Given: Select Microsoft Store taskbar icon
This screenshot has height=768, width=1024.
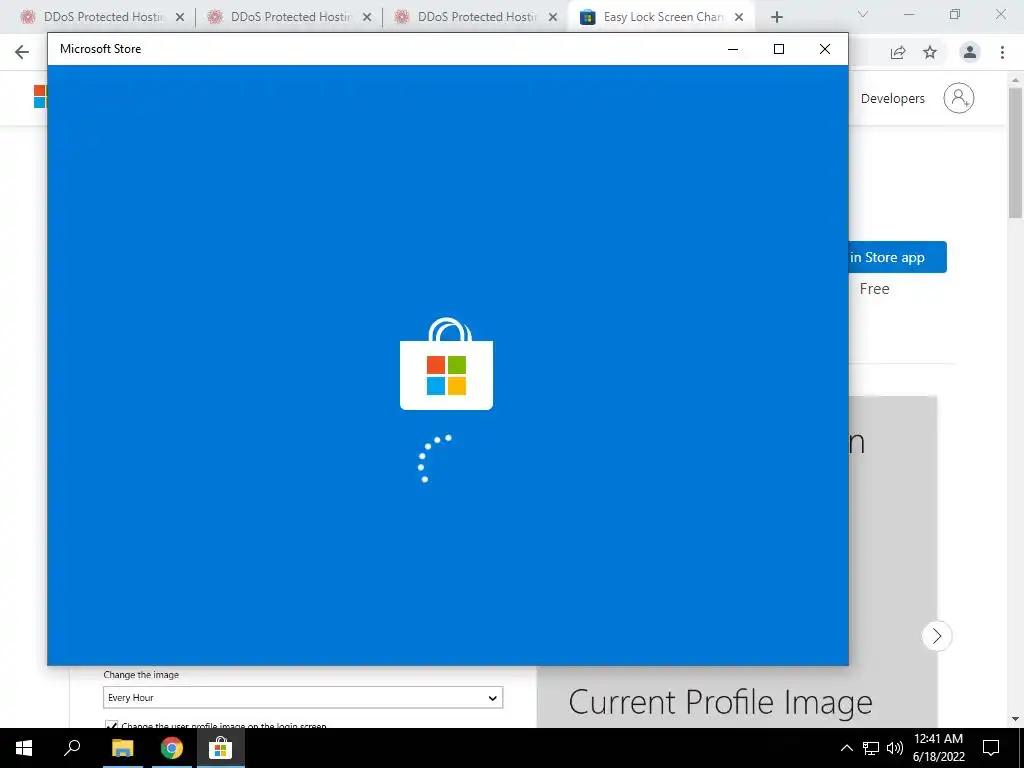Looking at the screenshot, I should point(221,748).
